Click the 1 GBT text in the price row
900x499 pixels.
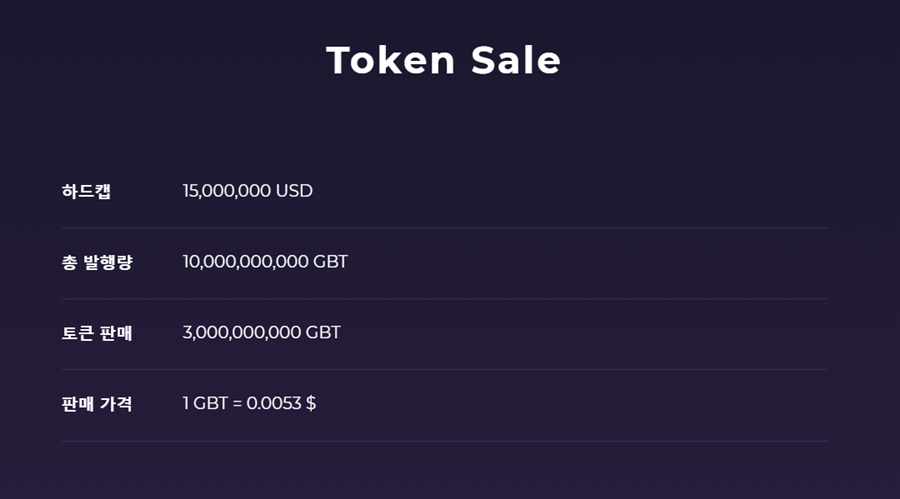(x=205, y=404)
